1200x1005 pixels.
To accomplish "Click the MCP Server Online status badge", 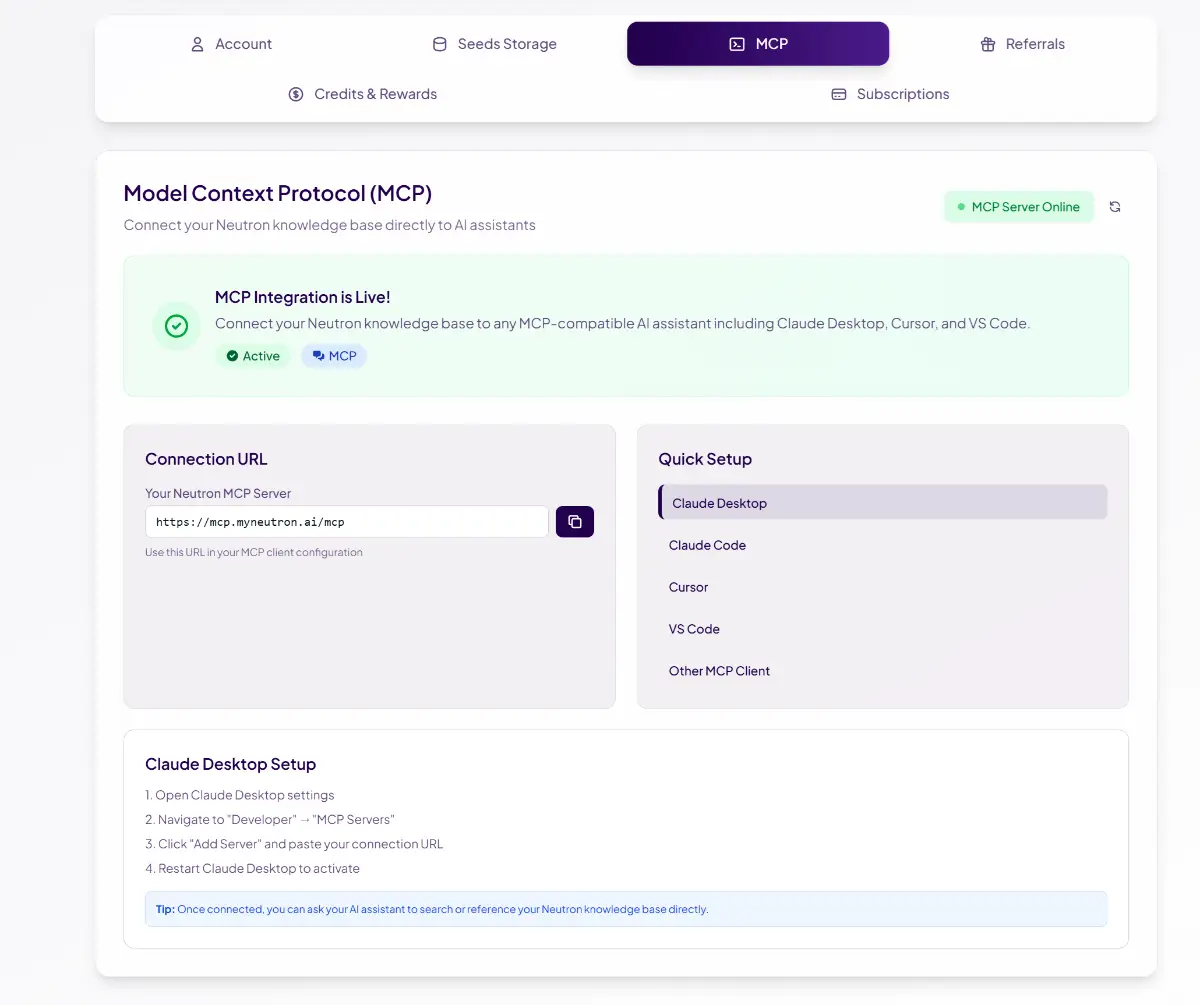I will 1018,207.
